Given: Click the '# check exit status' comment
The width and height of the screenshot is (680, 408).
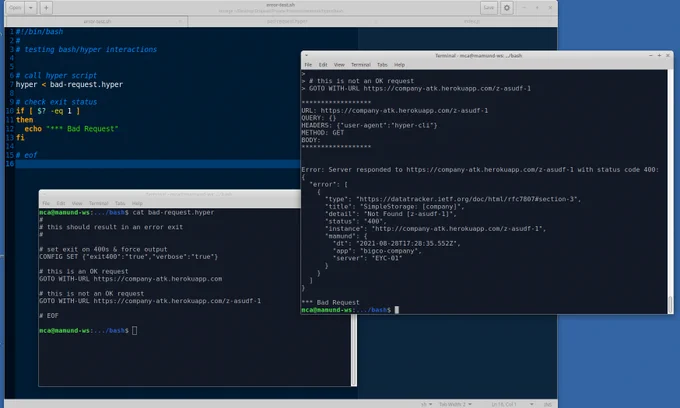Looking at the screenshot, I should (56, 102).
